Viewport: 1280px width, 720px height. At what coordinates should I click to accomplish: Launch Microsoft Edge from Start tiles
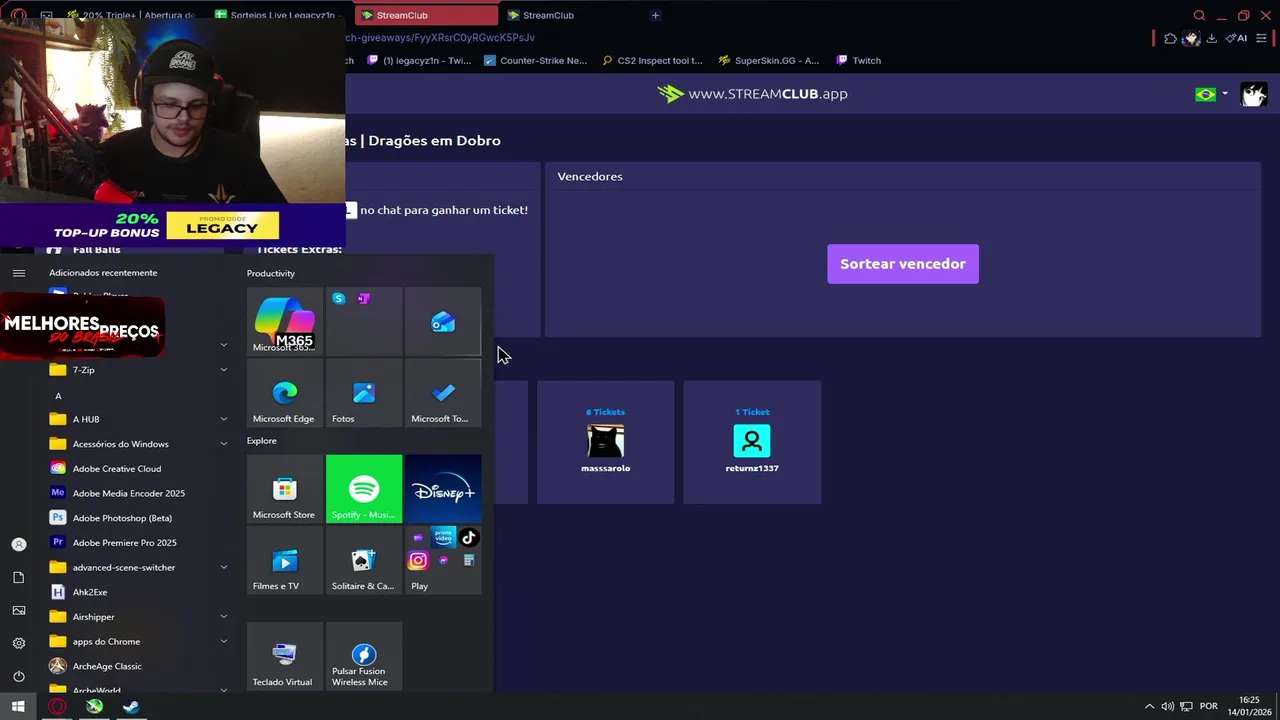point(285,394)
